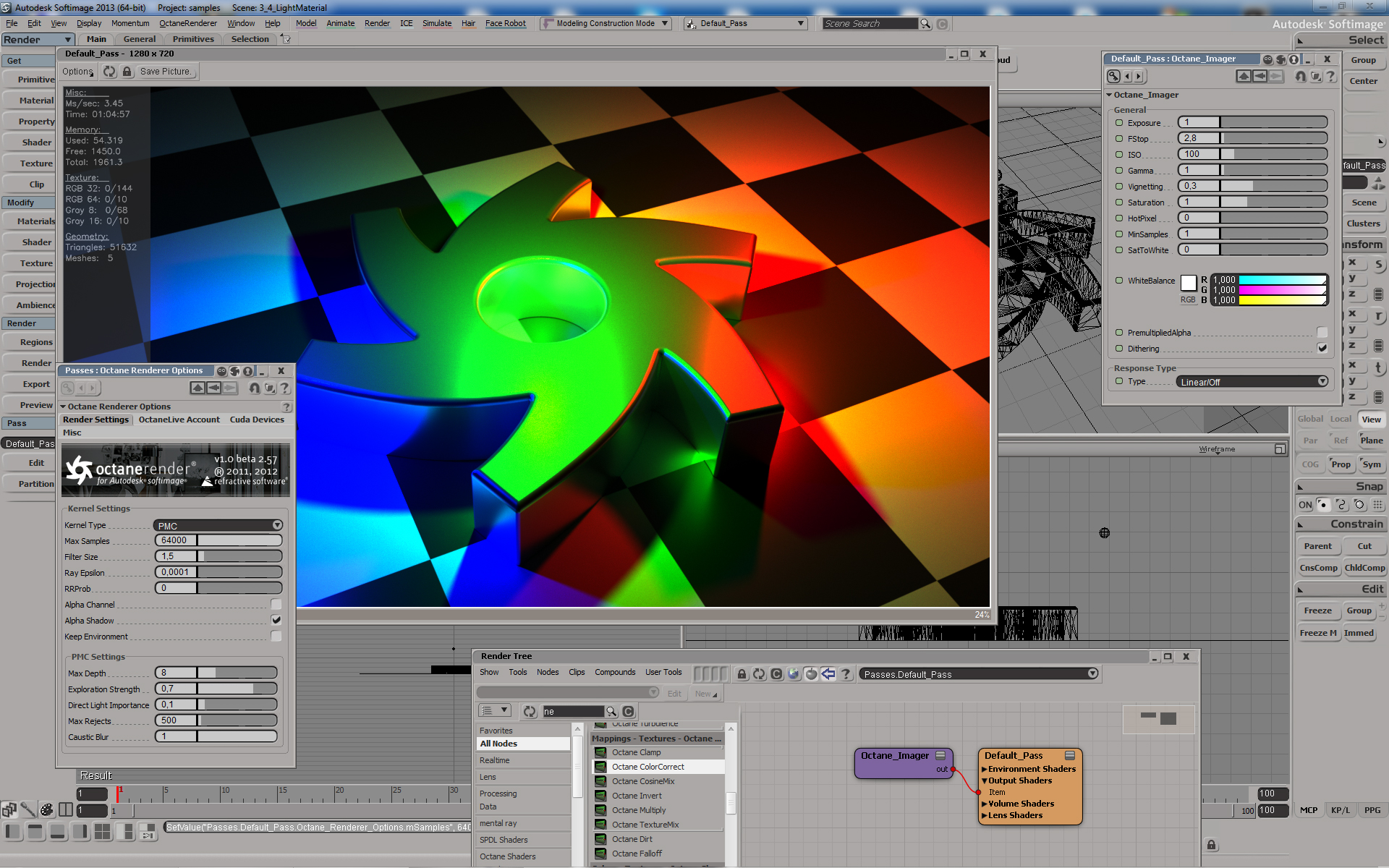1389x868 pixels.
Task: Uncheck the Alpha Shadow checkbox
Action: (x=276, y=621)
